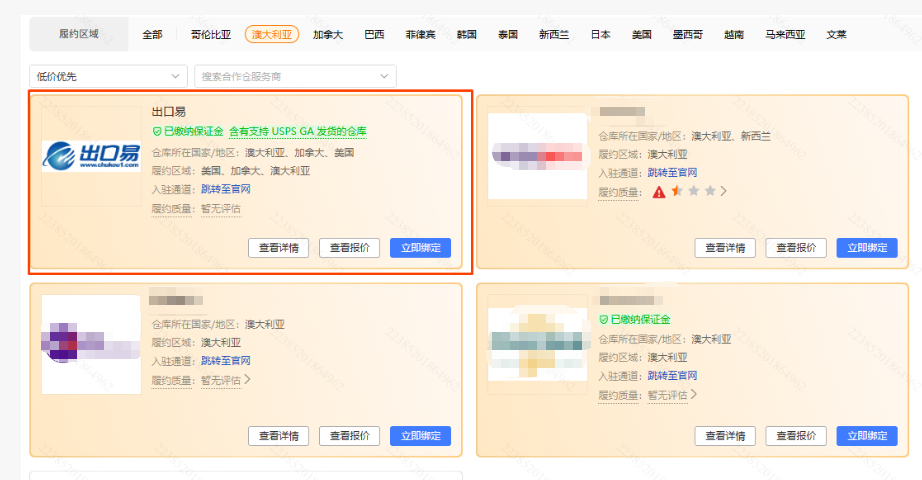Open 跳转至官网 link in 出口易 card
This screenshot has height=480, width=922.
click(x=225, y=189)
